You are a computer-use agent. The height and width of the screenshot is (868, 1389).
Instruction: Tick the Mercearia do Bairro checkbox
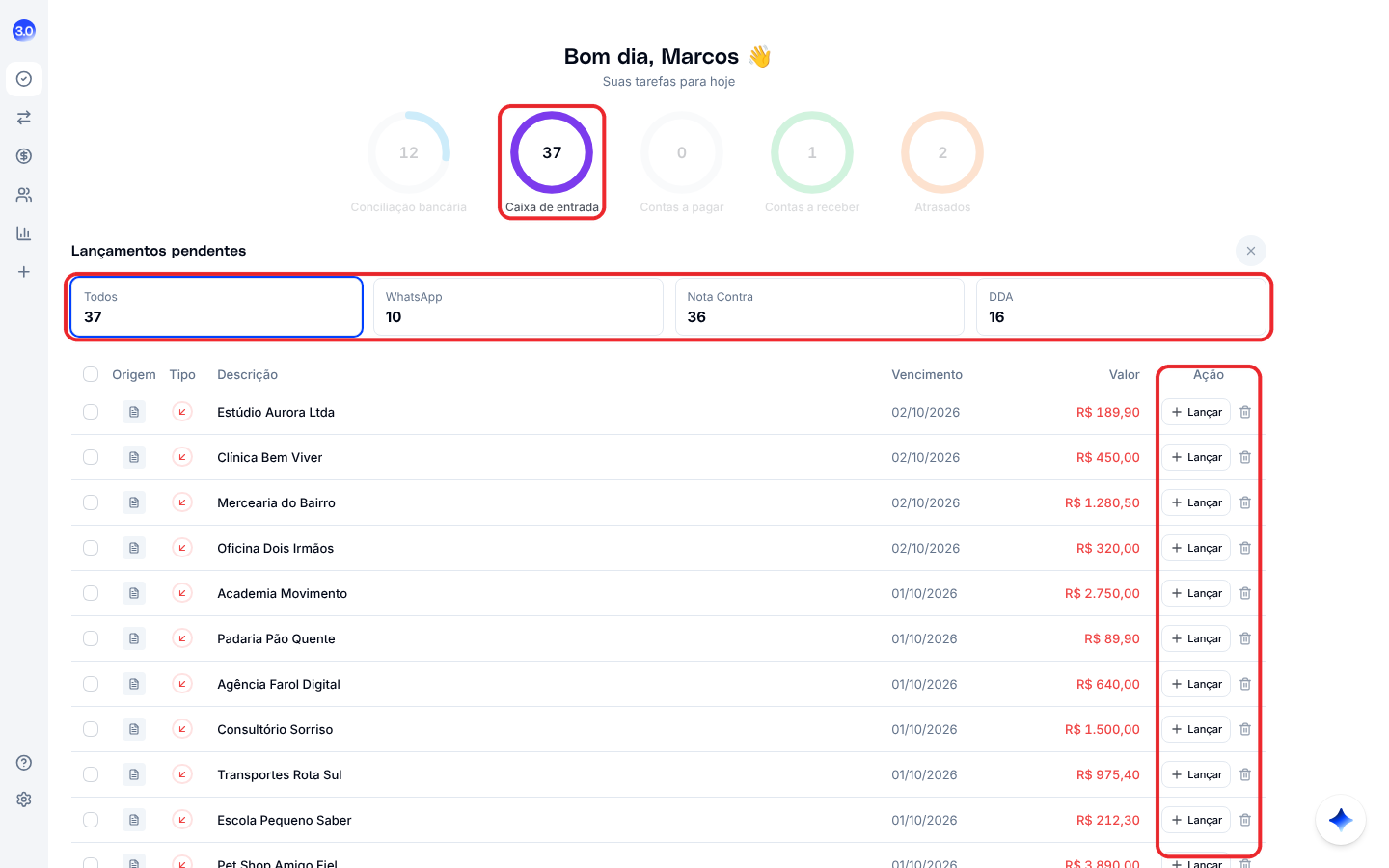click(91, 502)
